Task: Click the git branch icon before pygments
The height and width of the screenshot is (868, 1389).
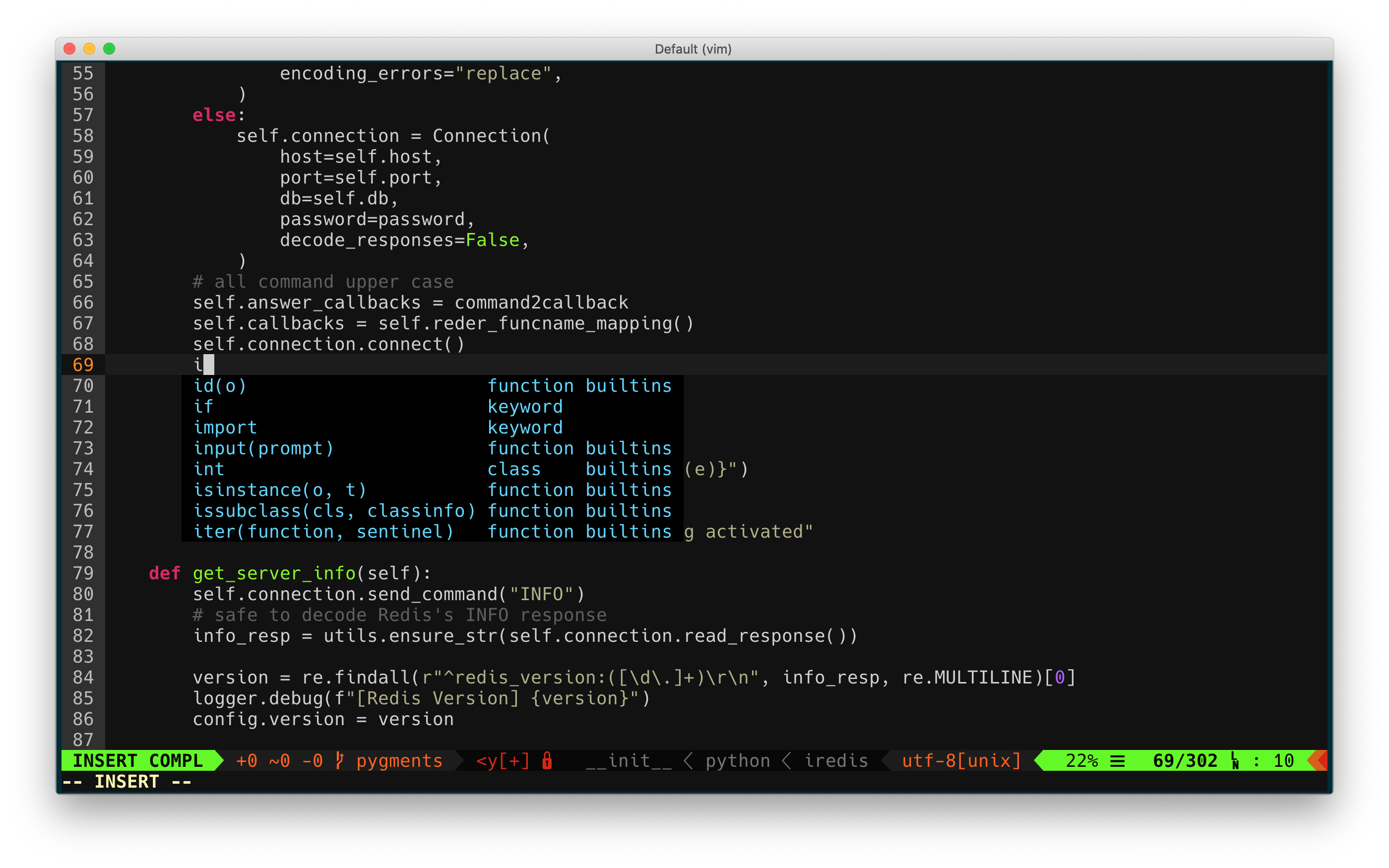Action: 340,760
